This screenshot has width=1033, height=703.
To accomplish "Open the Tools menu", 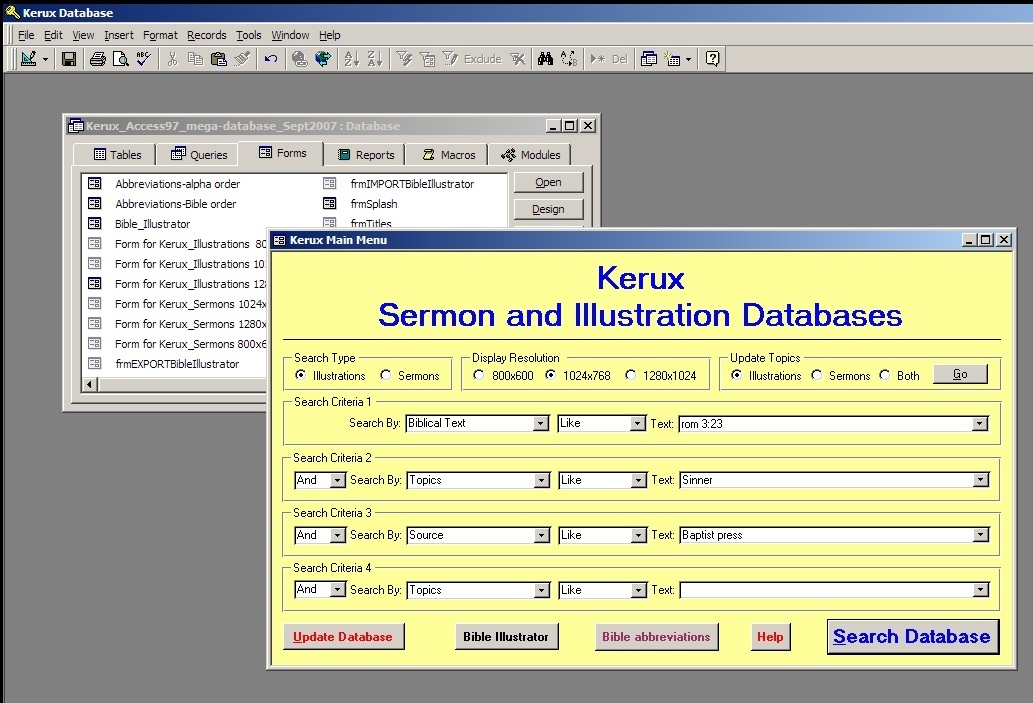I will [248, 35].
